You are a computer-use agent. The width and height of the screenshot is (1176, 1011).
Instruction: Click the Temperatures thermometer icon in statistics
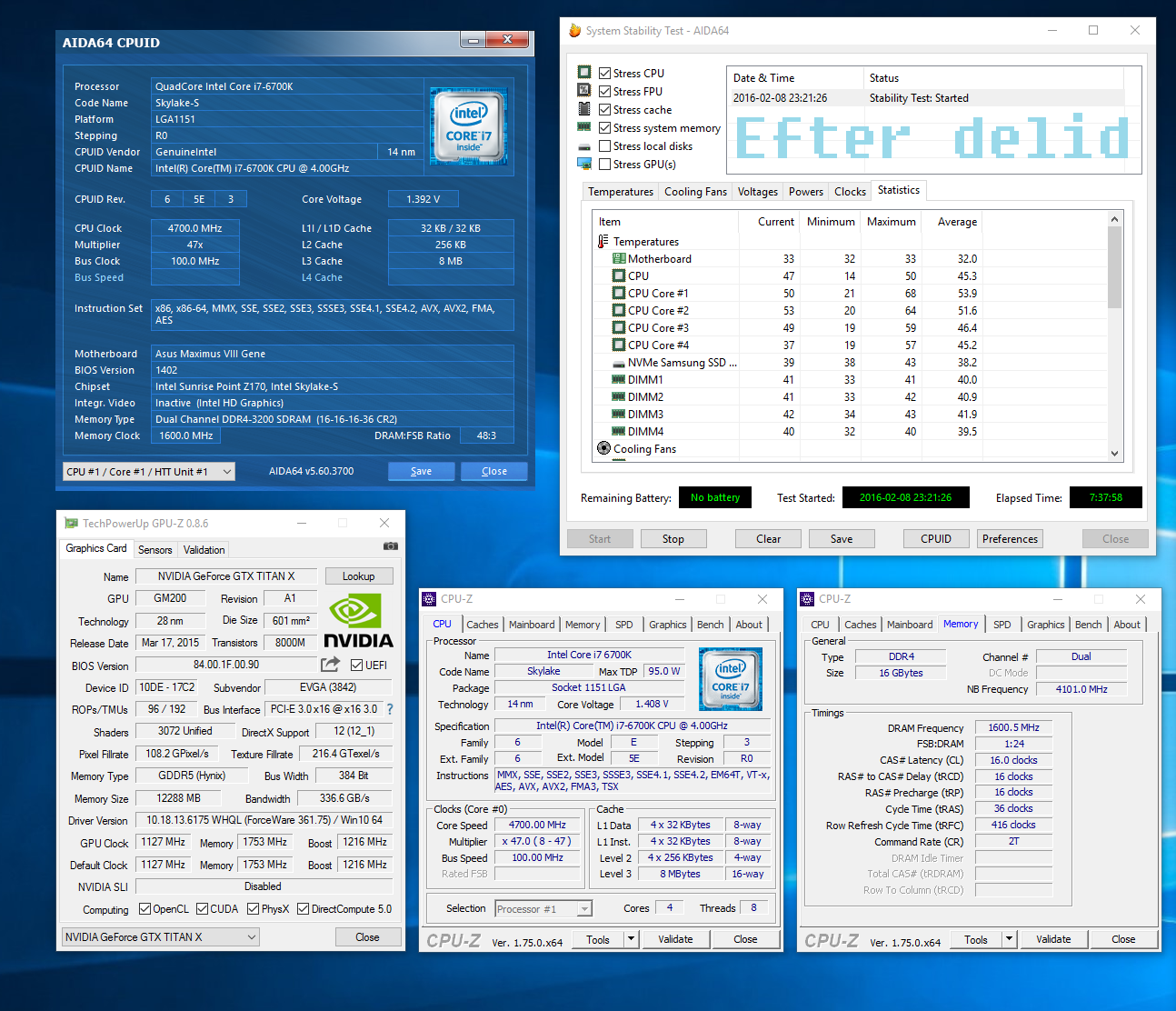pyautogui.click(x=603, y=241)
